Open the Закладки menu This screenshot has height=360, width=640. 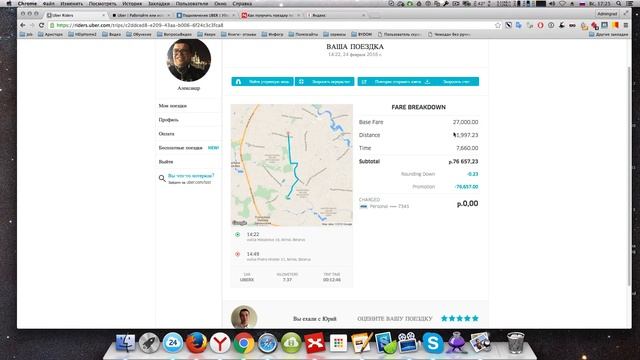pos(159,3)
